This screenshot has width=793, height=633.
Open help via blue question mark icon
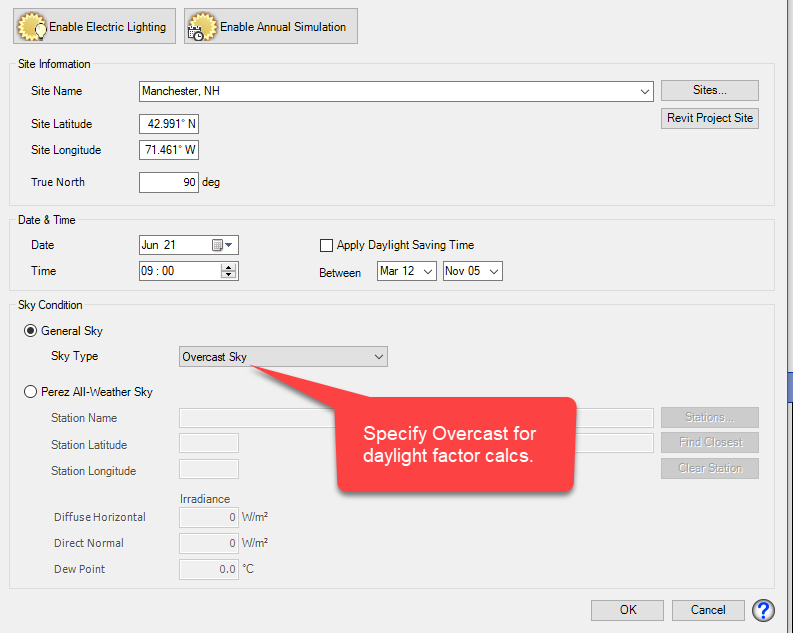click(x=763, y=610)
